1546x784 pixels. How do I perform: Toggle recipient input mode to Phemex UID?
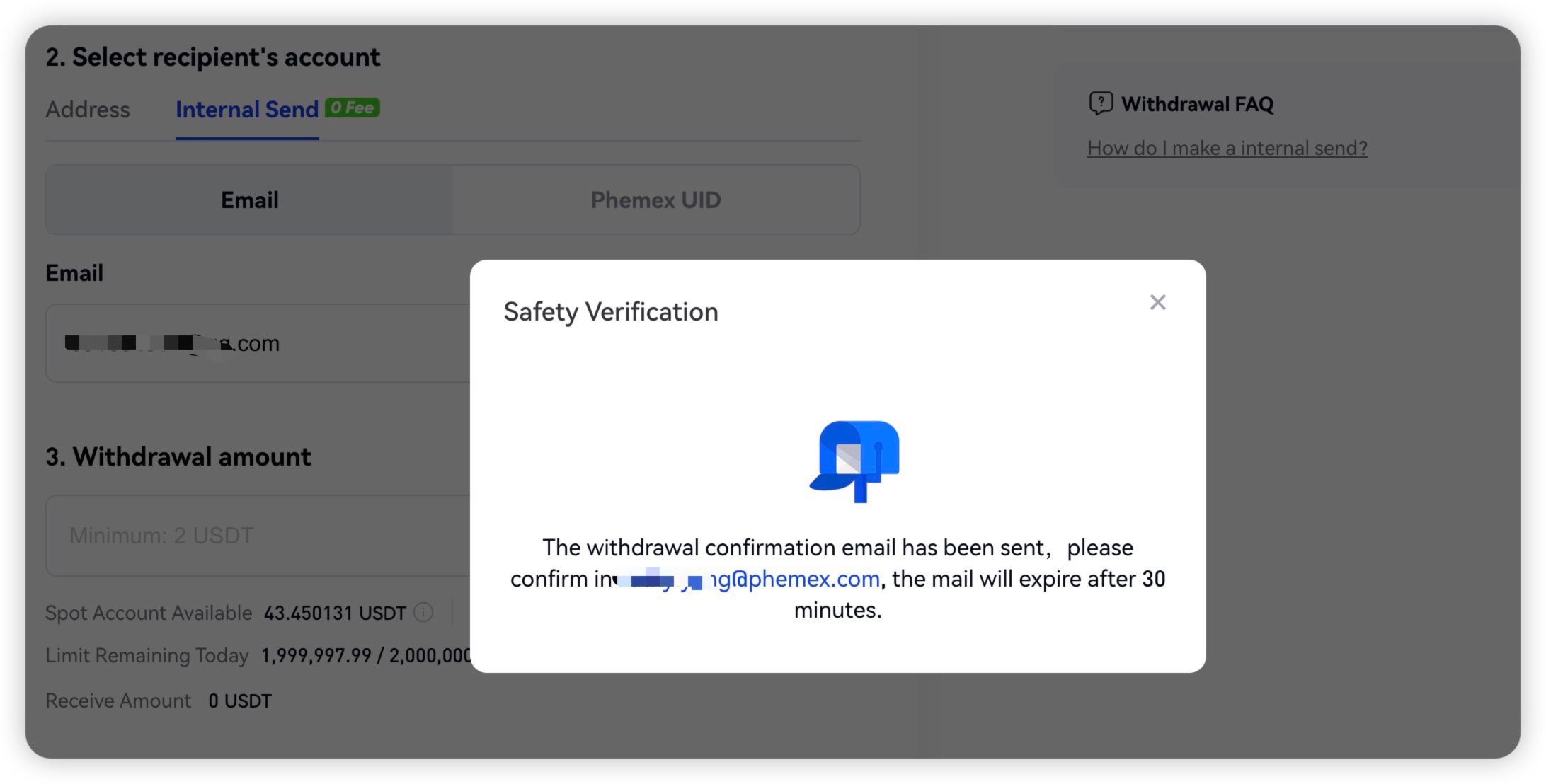655,200
